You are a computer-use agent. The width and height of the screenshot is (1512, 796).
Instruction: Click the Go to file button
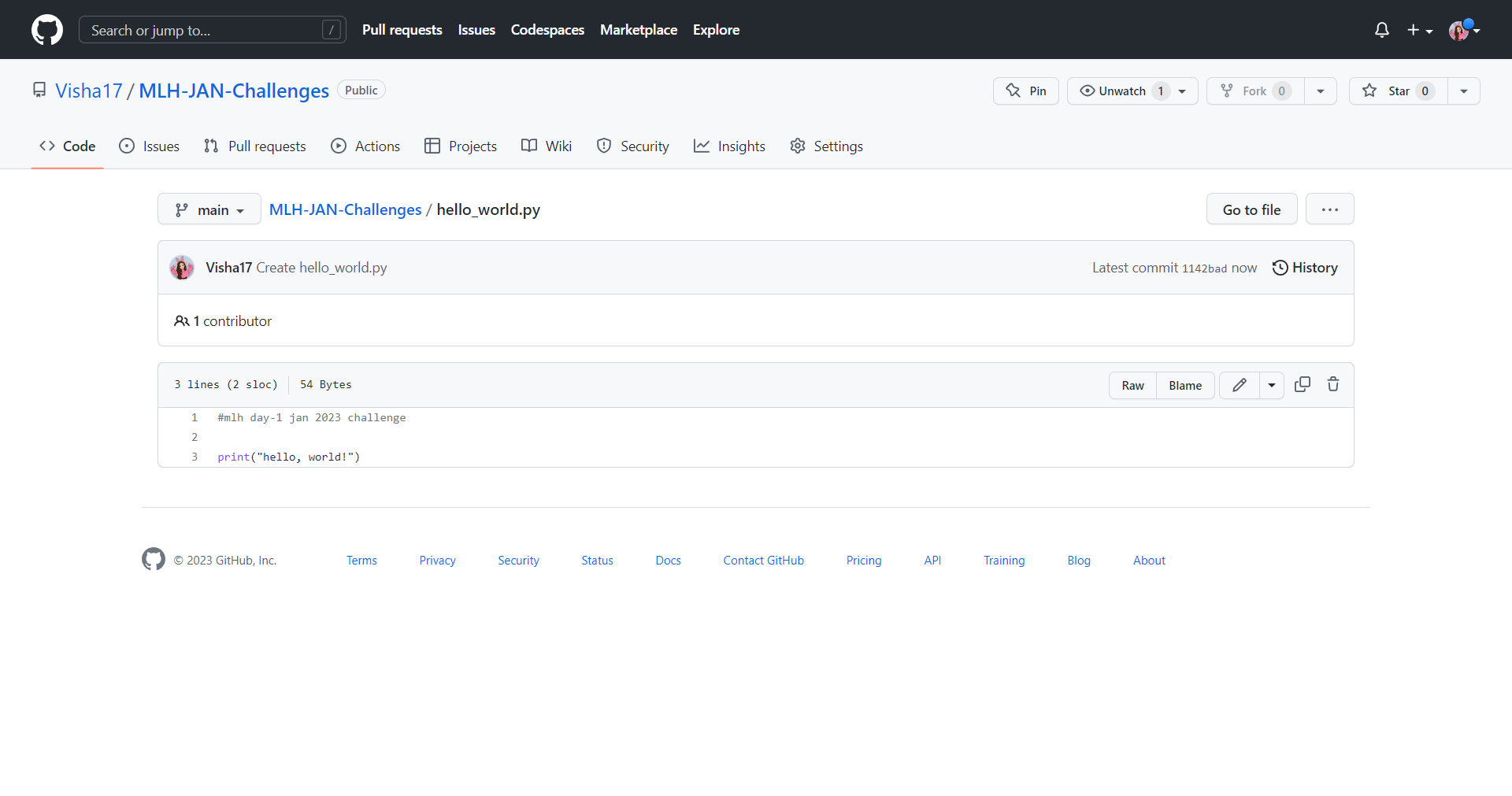pyautogui.click(x=1251, y=209)
